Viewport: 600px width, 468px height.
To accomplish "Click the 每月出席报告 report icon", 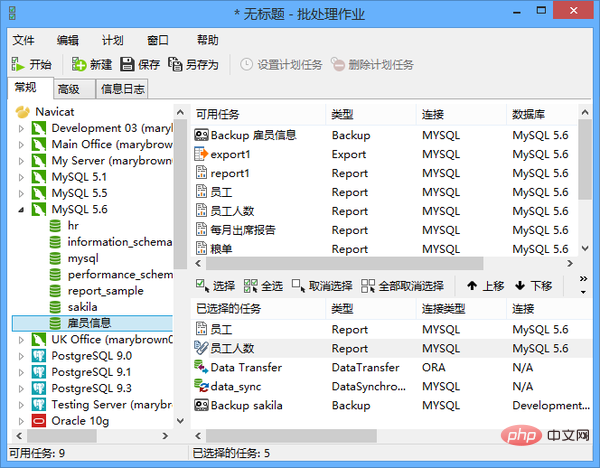I will pyautogui.click(x=201, y=230).
